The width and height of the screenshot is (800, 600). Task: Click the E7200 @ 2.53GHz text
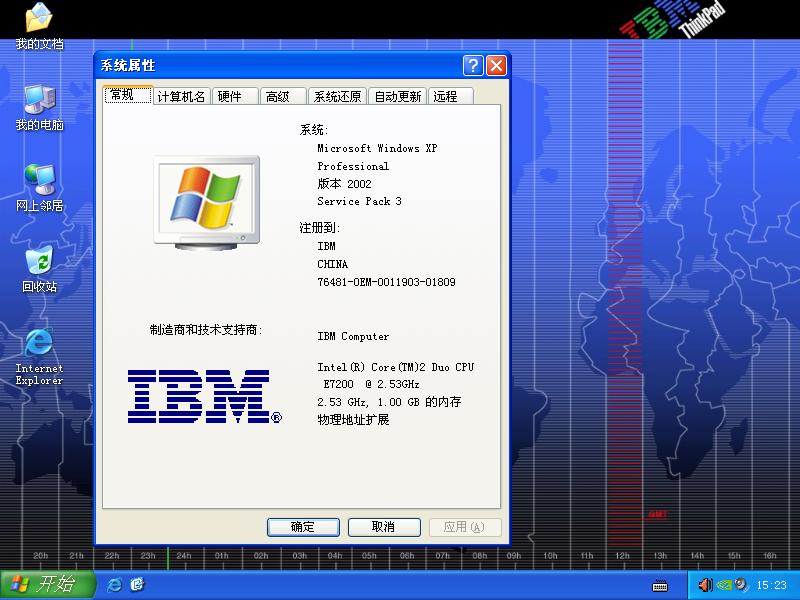coord(371,384)
